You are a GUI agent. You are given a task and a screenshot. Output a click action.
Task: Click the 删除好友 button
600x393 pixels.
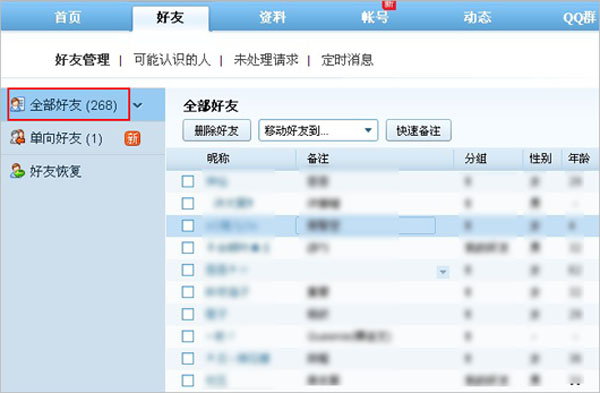217,130
